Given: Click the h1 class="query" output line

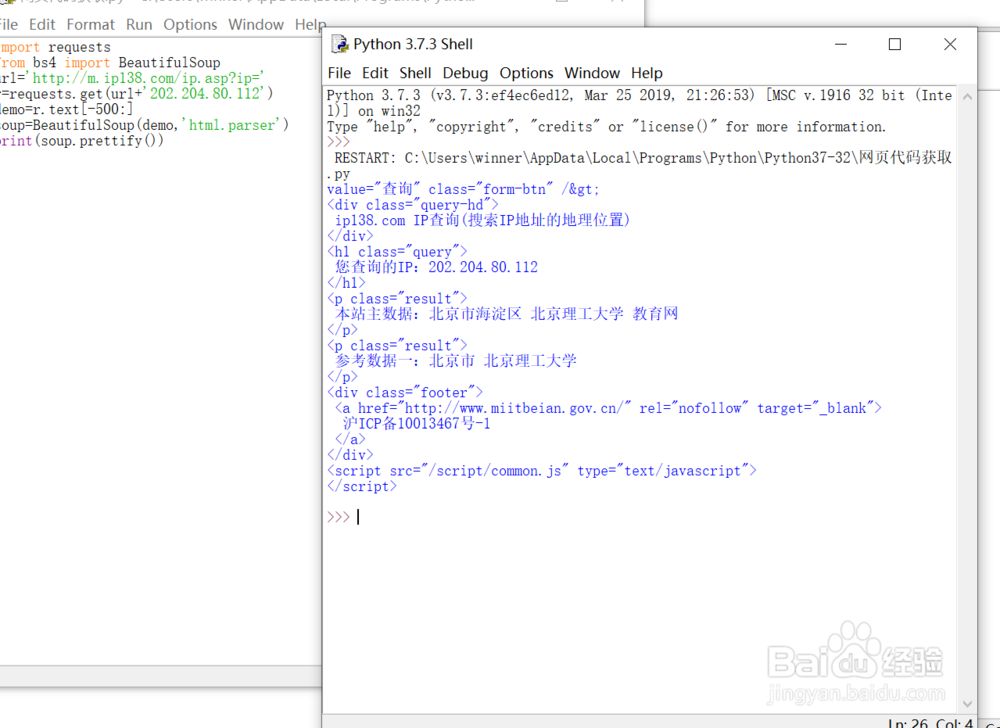Looking at the screenshot, I should tap(397, 252).
